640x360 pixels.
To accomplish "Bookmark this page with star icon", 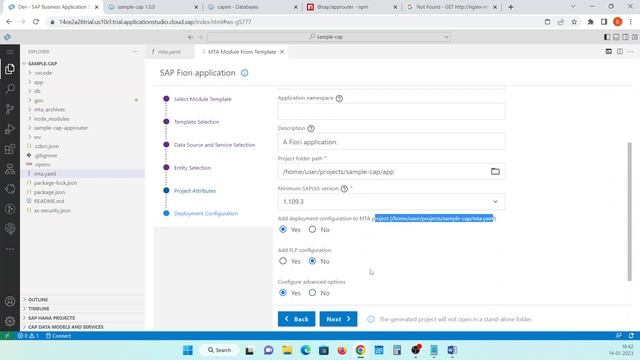I will [x=574, y=22].
